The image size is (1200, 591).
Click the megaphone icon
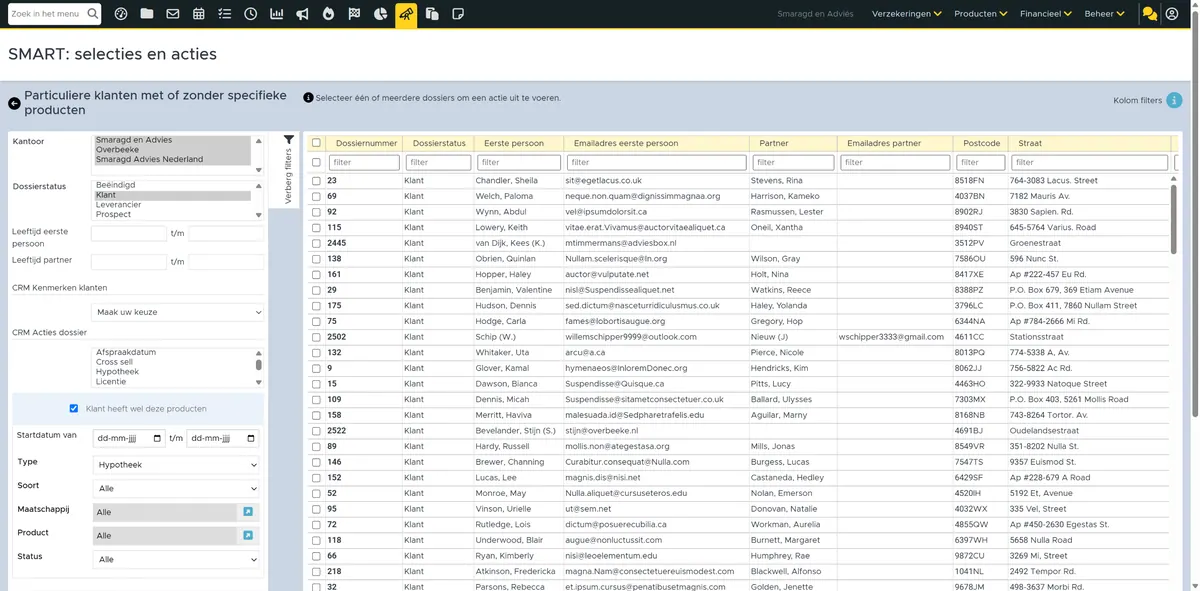[x=302, y=14]
